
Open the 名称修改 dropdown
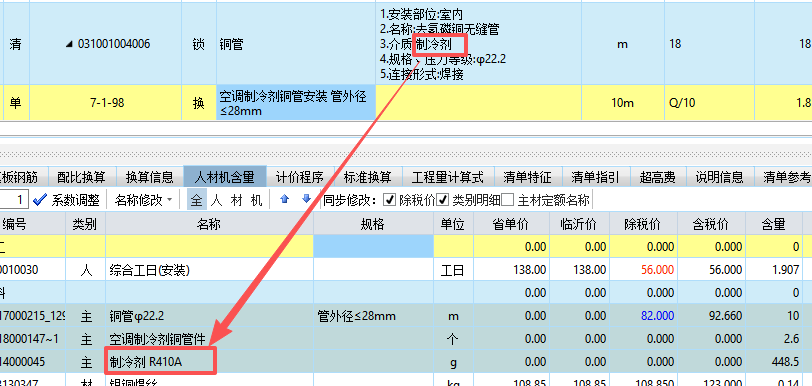143,200
